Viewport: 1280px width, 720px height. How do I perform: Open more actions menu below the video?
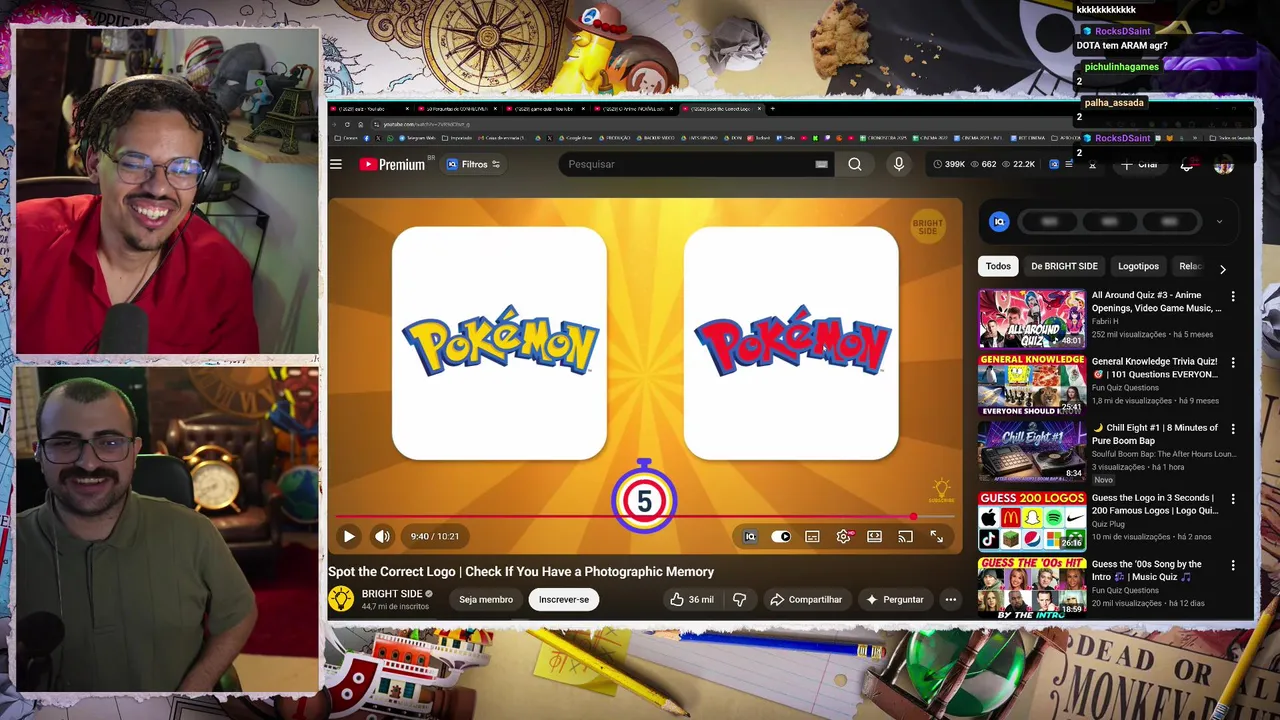(951, 599)
